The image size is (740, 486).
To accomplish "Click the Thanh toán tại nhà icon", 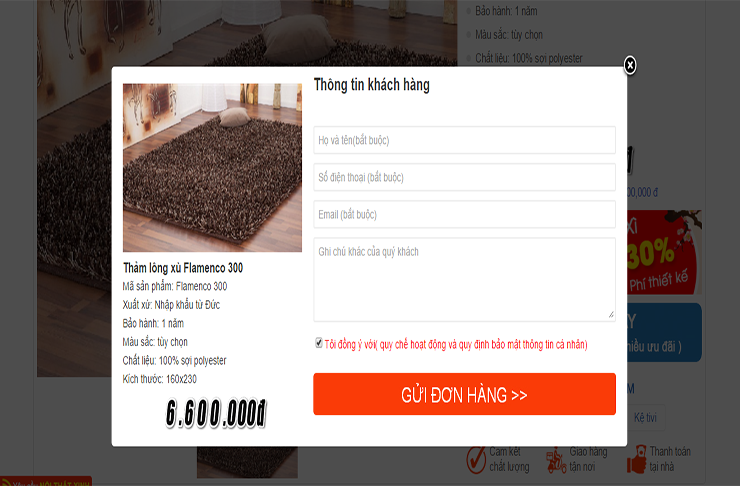I will click(637, 459).
